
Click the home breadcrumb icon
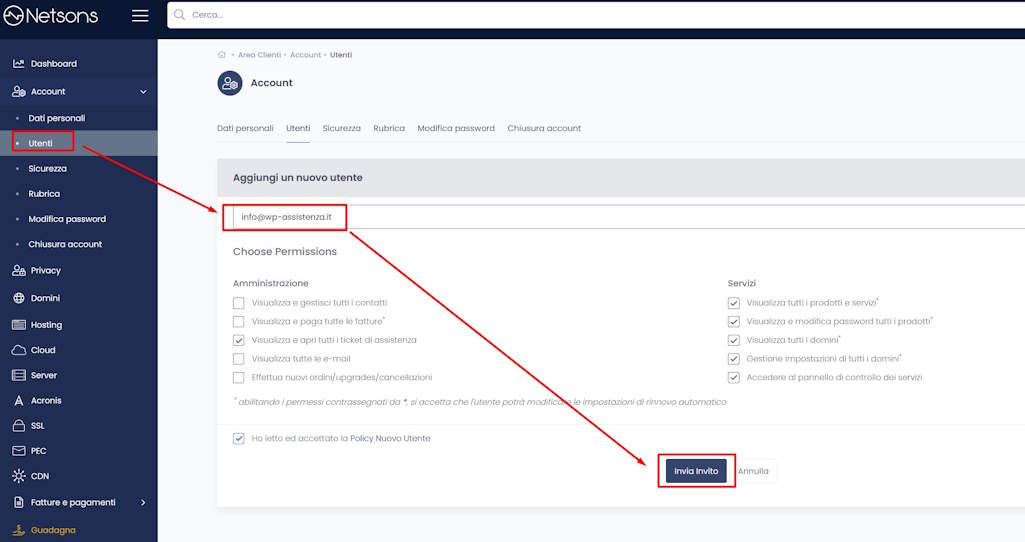221,55
